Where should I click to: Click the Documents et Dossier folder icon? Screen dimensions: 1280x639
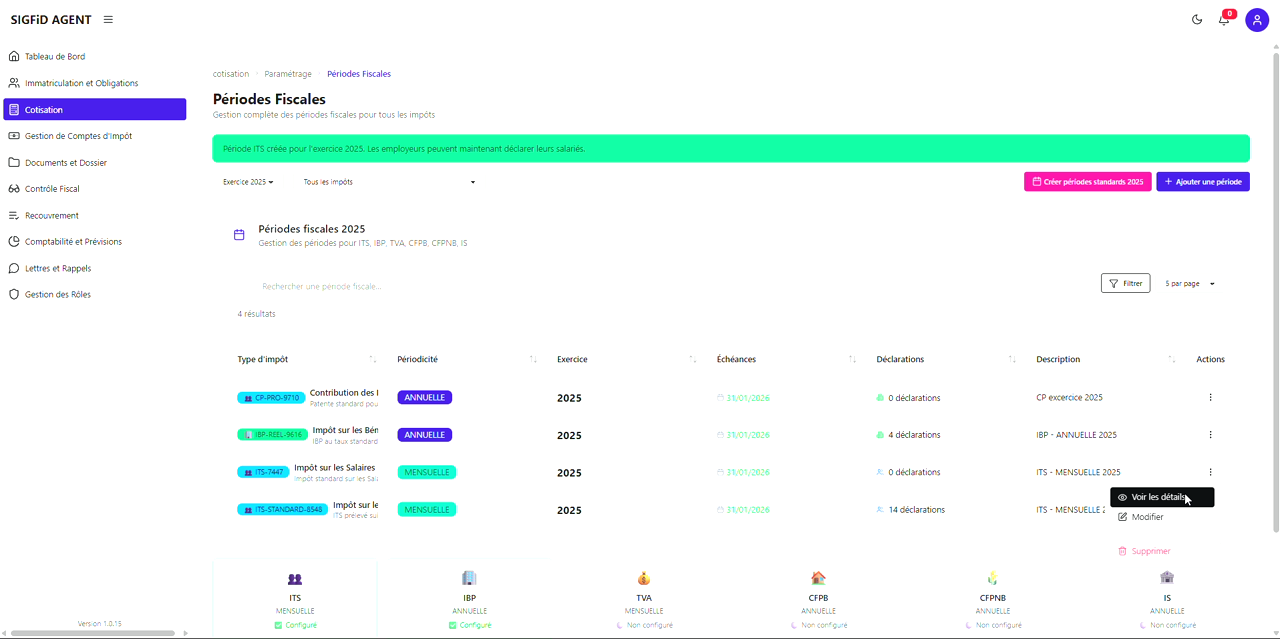tap(14, 162)
